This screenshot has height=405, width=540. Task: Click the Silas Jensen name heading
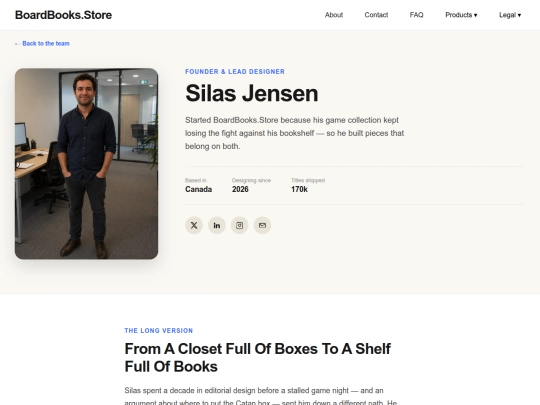252,93
